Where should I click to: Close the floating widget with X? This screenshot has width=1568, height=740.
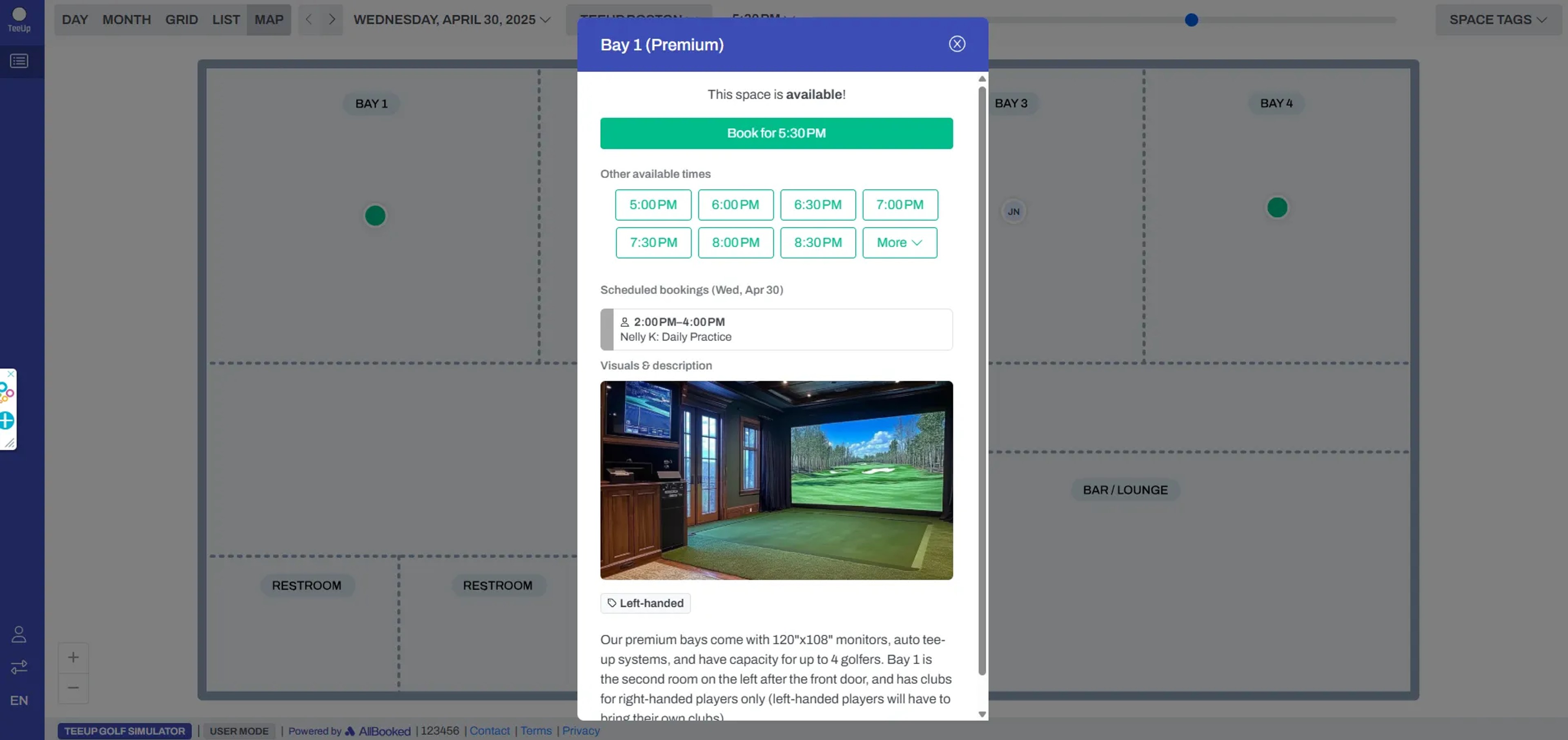(11, 374)
